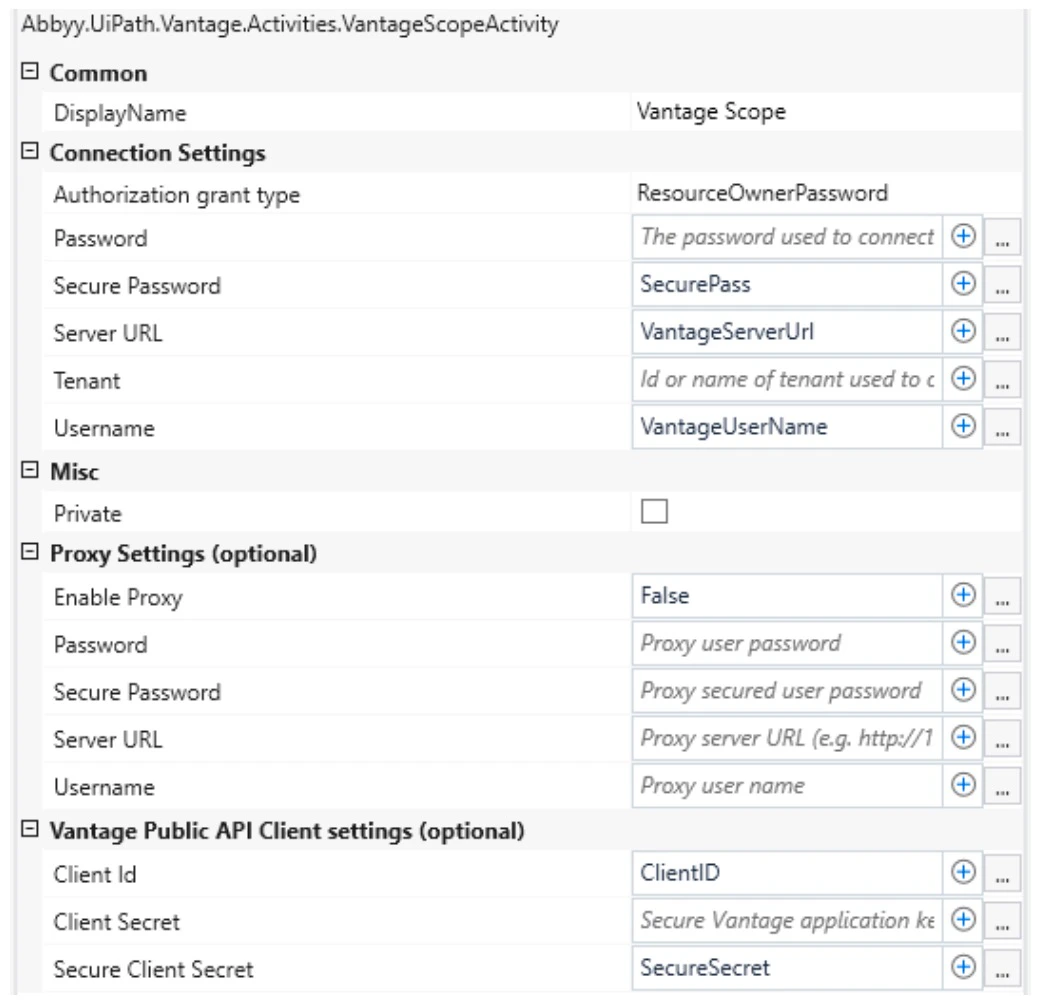Click the plus icon beside Server URL
This screenshot has height=1006, width=1038.
tap(961, 332)
